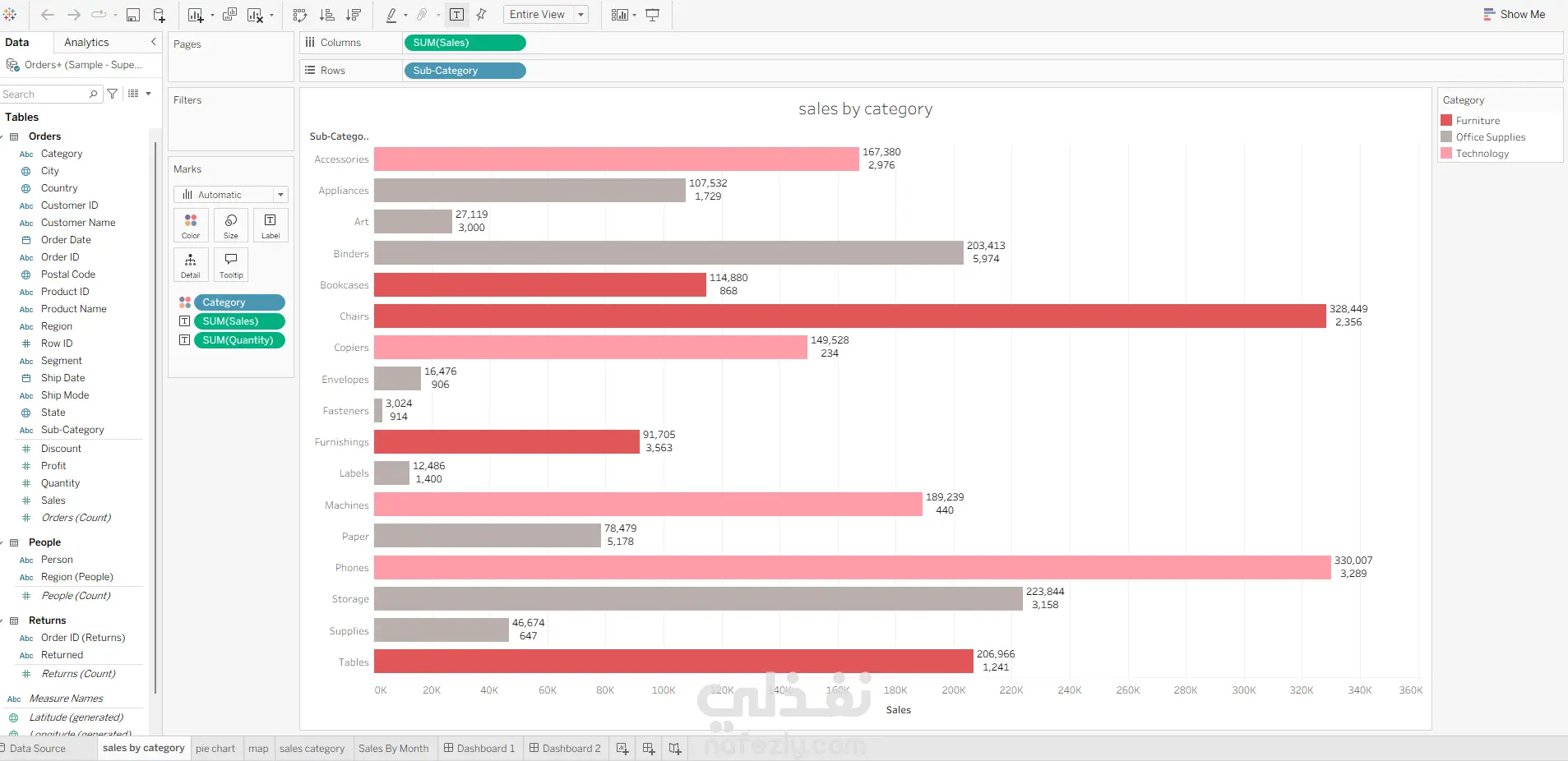Open the Sales By Month sheet
Viewport: 1568px width, 761px height.
click(394, 749)
